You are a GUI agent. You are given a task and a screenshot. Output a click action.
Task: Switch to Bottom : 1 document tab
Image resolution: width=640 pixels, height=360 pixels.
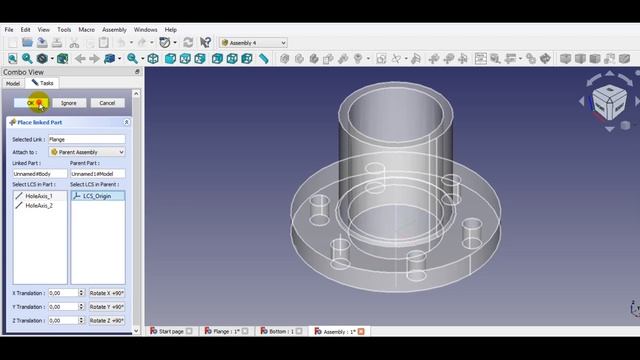click(281, 331)
